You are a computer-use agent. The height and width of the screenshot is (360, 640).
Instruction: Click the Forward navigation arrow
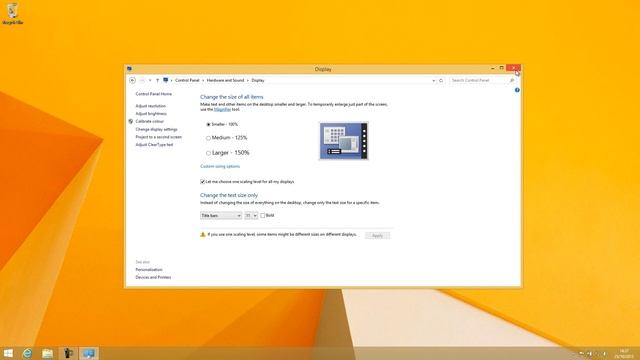click(x=142, y=80)
